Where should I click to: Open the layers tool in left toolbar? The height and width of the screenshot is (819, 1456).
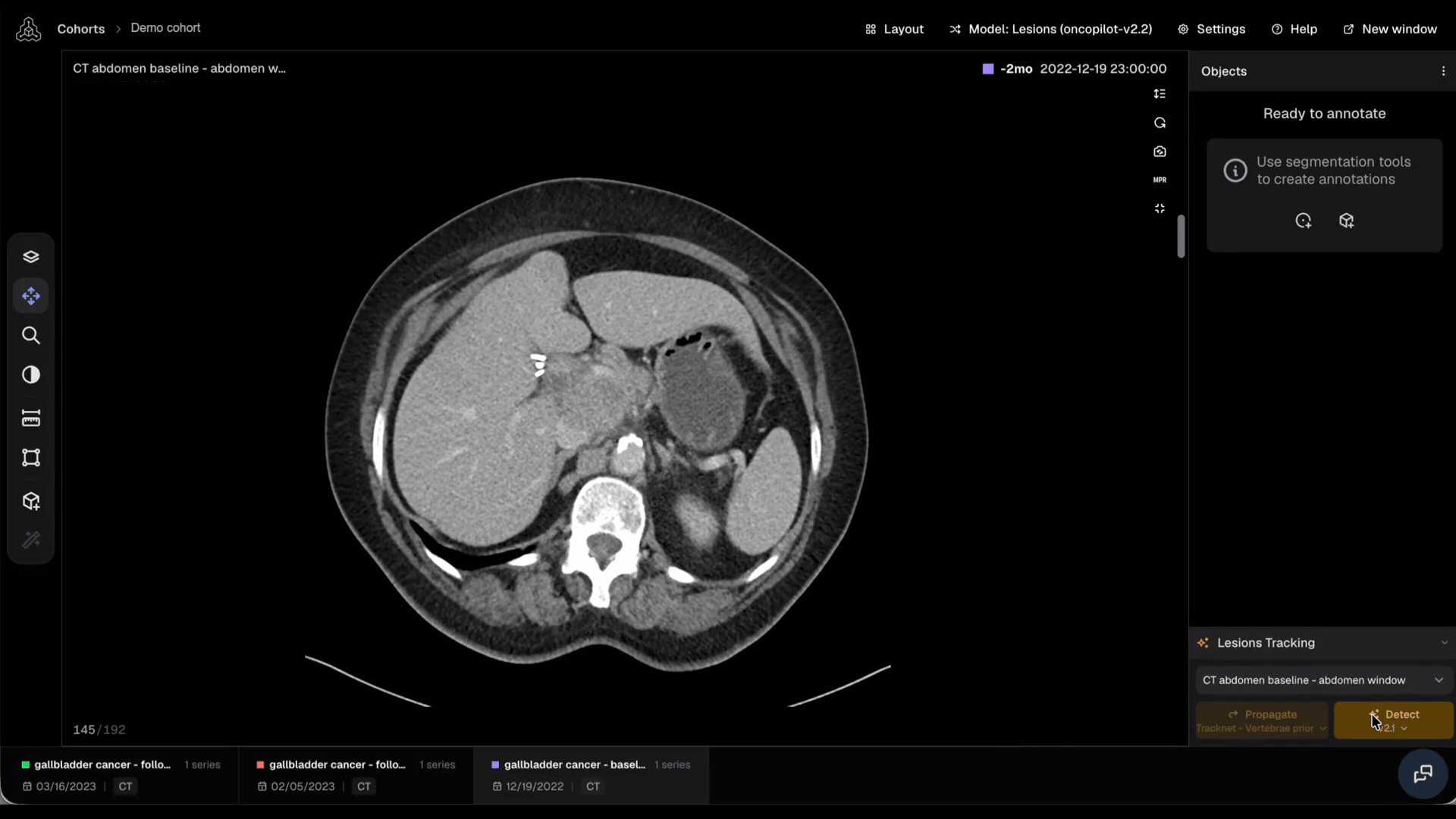[31, 256]
